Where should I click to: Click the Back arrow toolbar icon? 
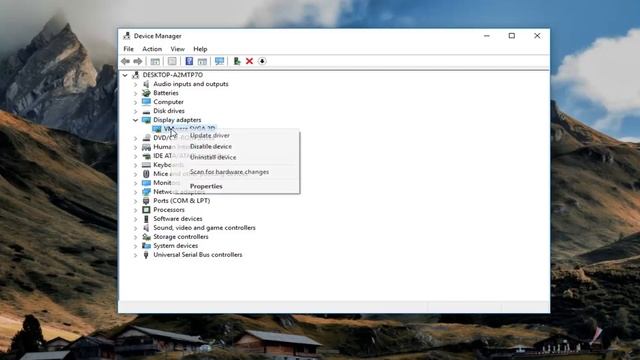125,61
